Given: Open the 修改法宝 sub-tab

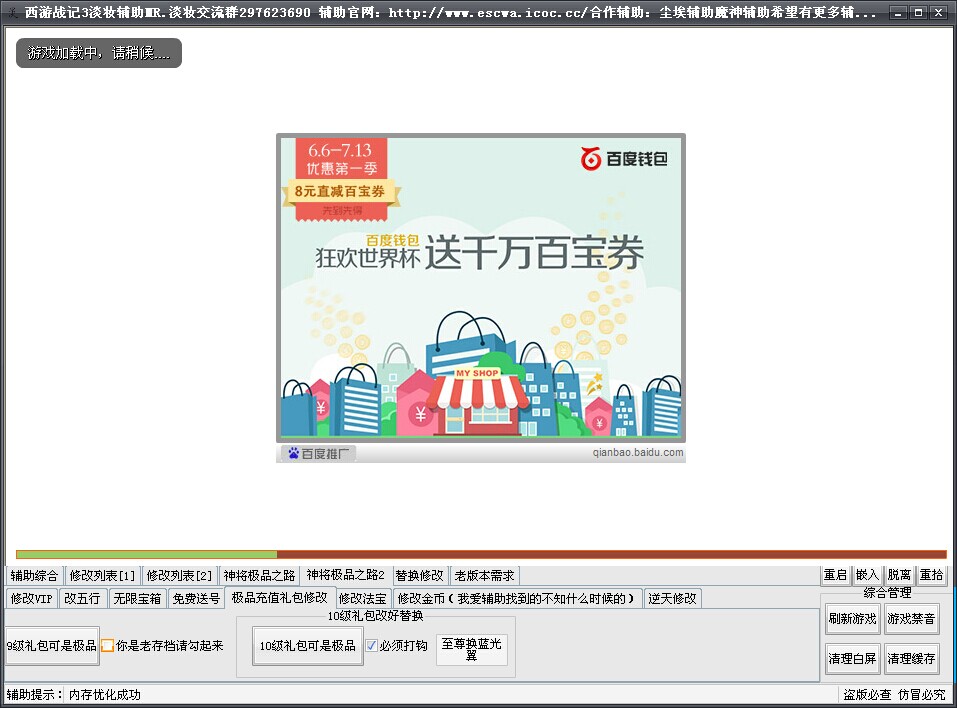Looking at the screenshot, I should pos(363,598).
